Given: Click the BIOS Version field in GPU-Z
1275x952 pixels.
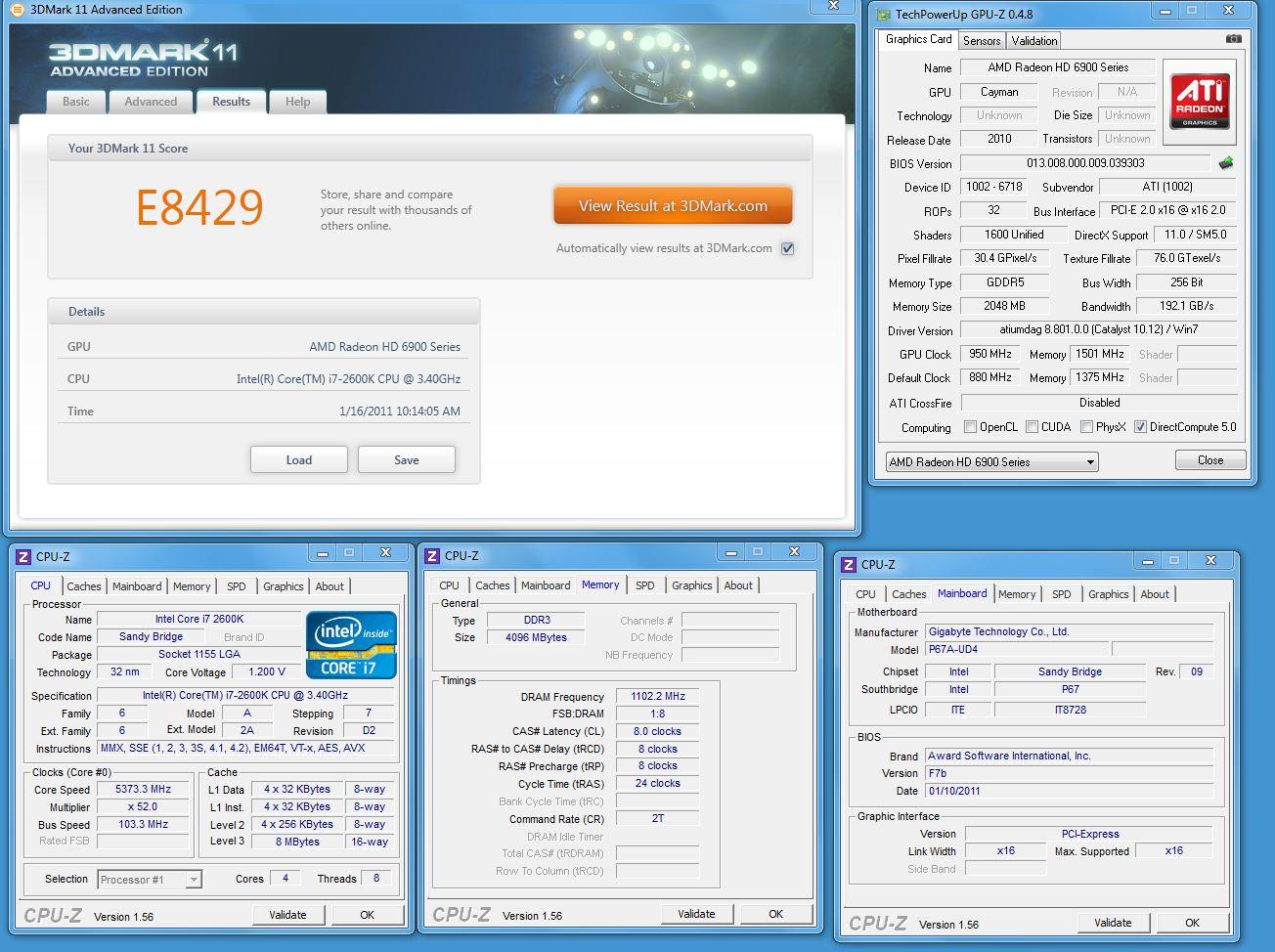Looking at the screenshot, I should (1086, 163).
